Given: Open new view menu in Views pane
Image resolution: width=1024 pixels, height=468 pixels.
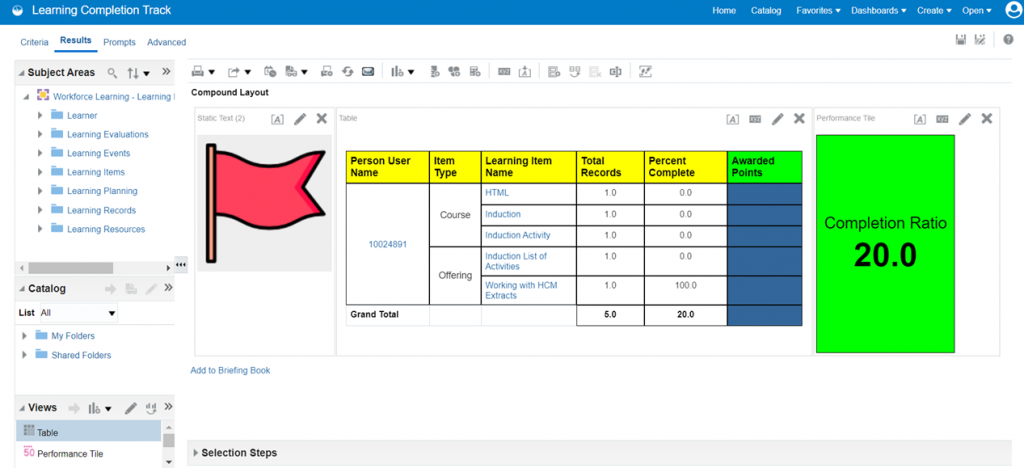Looking at the screenshot, I should click(x=100, y=408).
